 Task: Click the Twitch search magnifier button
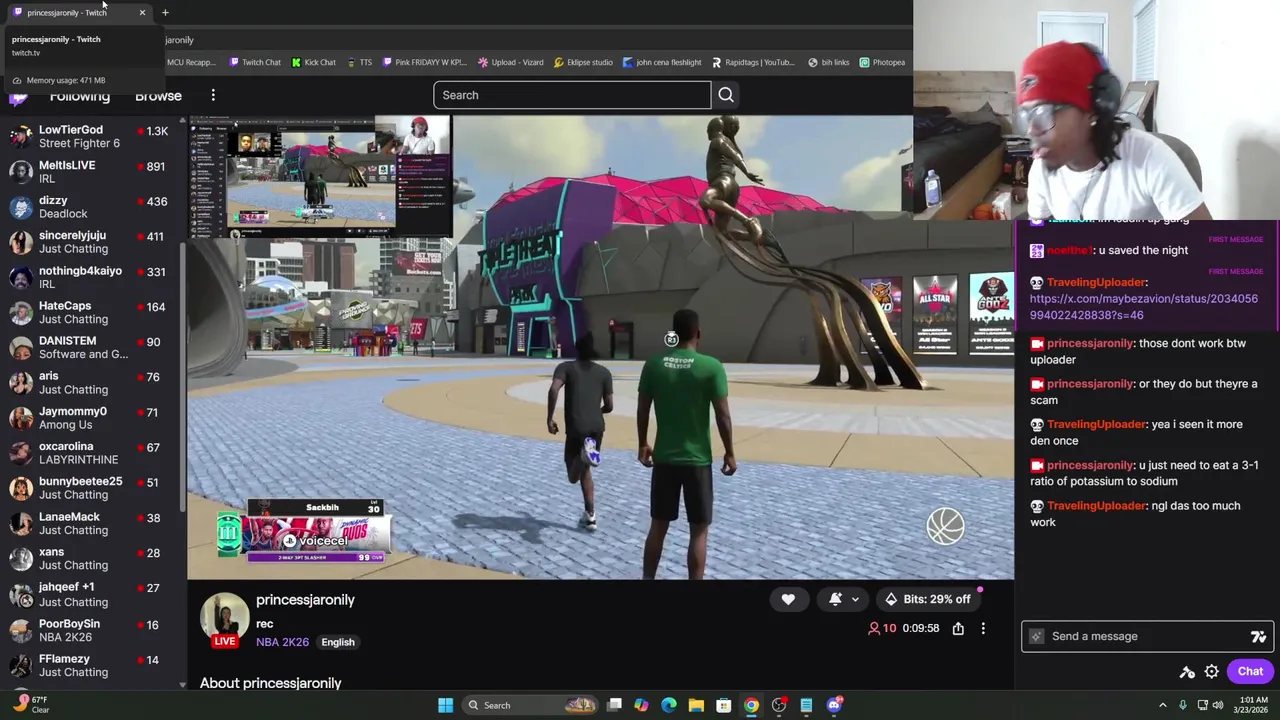[726, 95]
